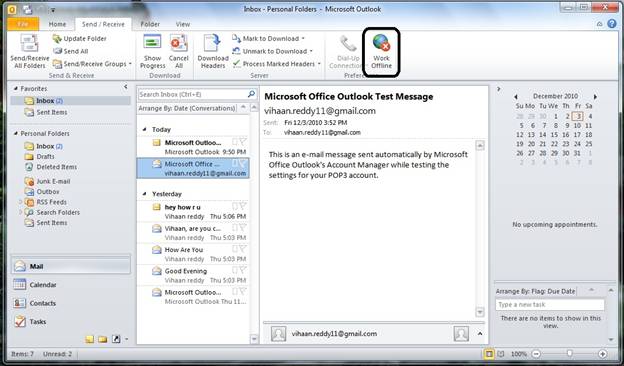The image size is (624, 366).
Task: Select December 3 in calendar
Action: click(578, 116)
